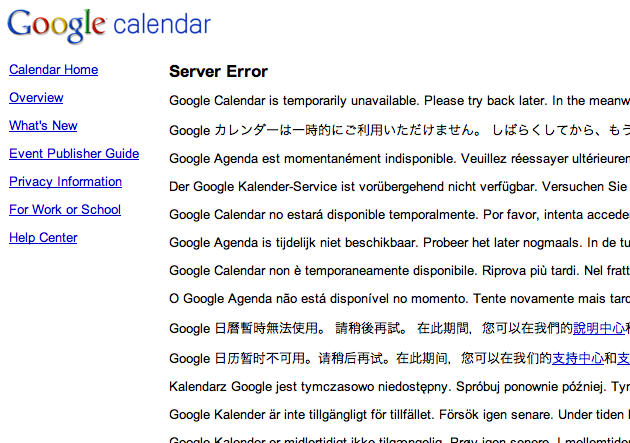Open the What's New link
Image resolution: width=630 pixels, height=443 pixels.
coord(43,126)
